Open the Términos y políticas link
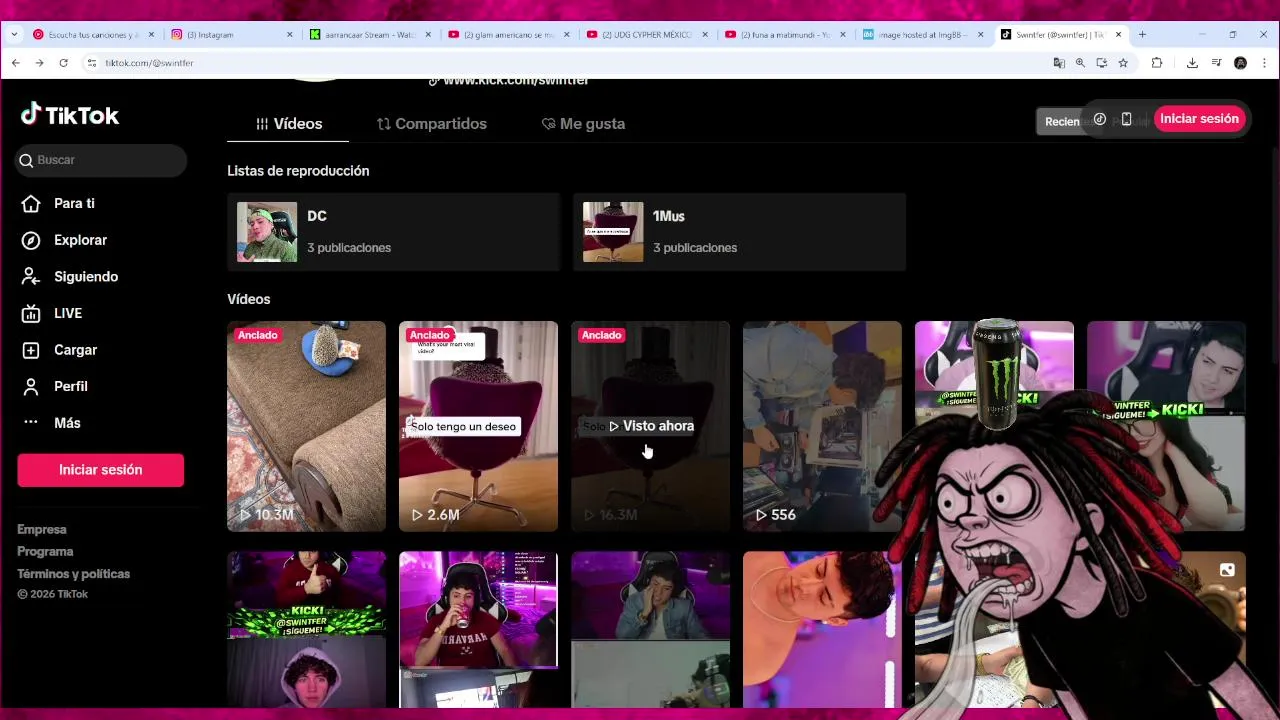The image size is (1280, 720). (x=73, y=574)
